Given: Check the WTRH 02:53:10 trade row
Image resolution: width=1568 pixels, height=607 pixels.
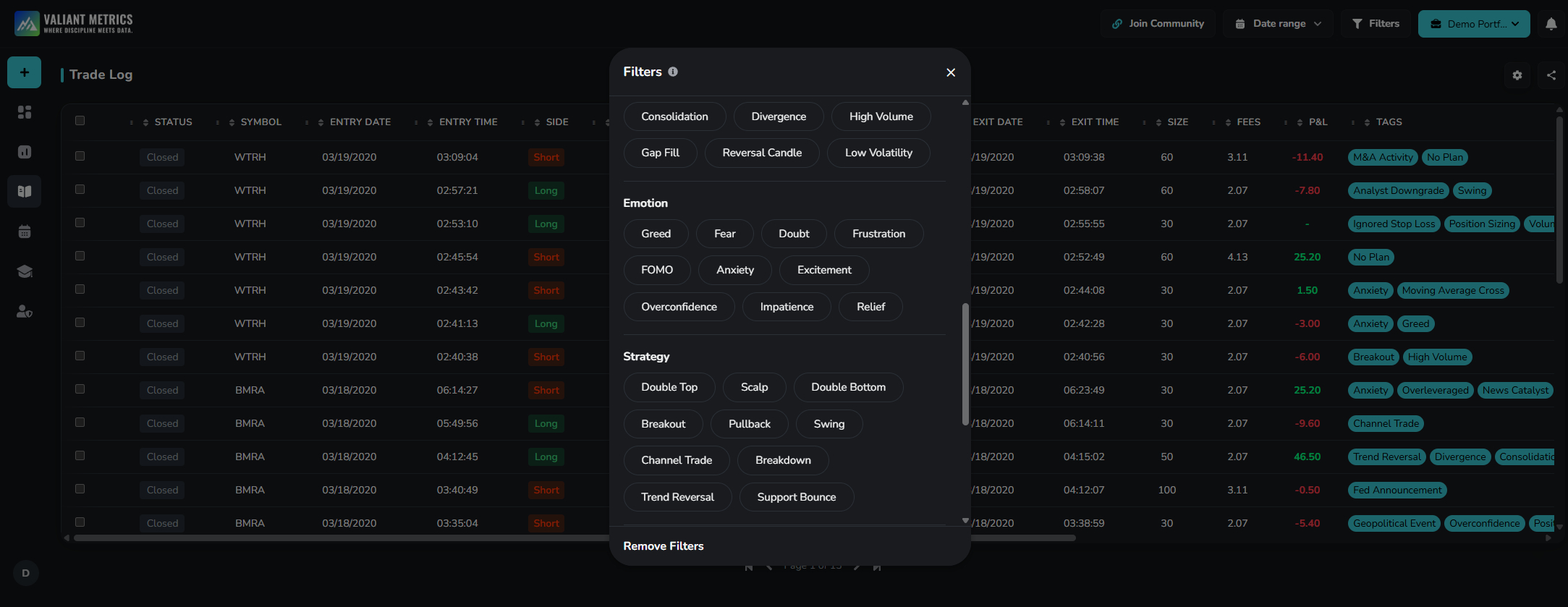Looking at the screenshot, I should click(80, 223).
